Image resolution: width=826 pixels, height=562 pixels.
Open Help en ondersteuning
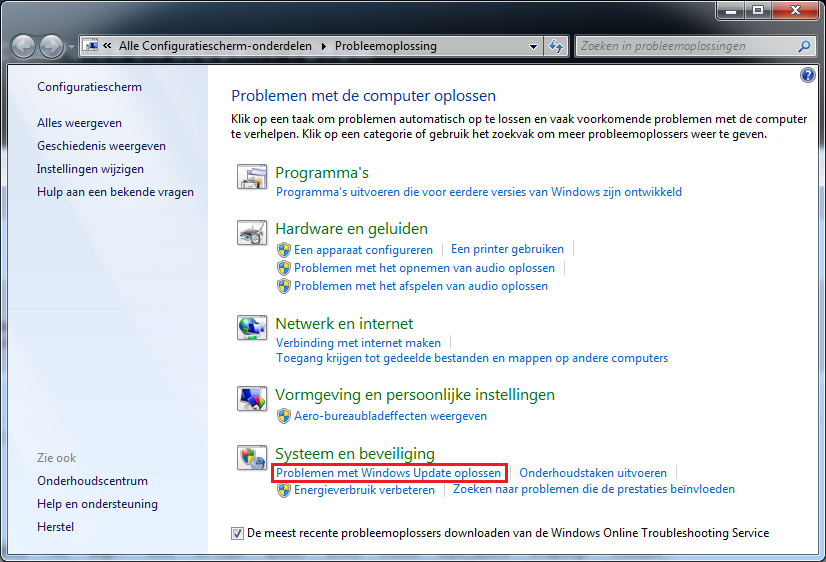tap(97, 504)
